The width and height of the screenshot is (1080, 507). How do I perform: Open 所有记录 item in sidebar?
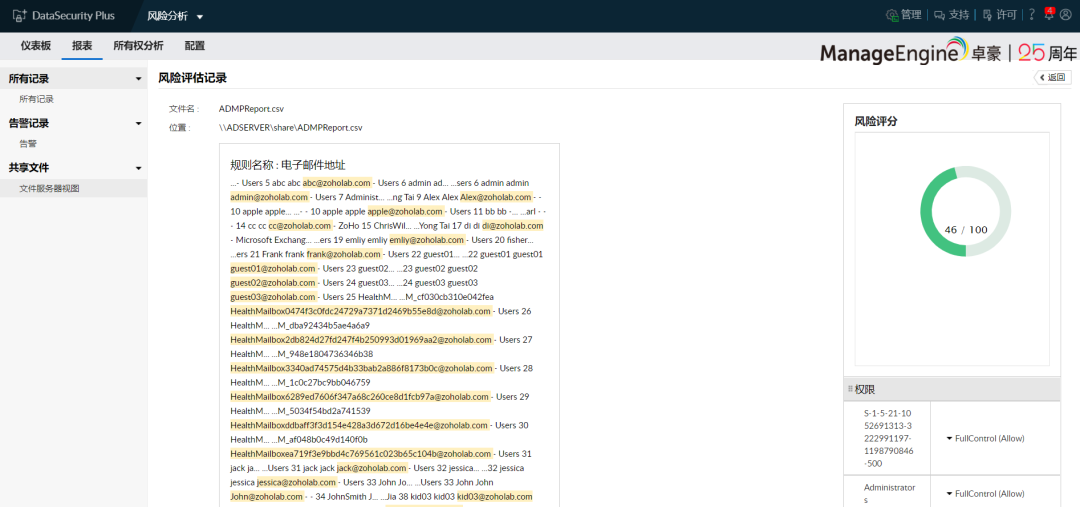(37, 99)
